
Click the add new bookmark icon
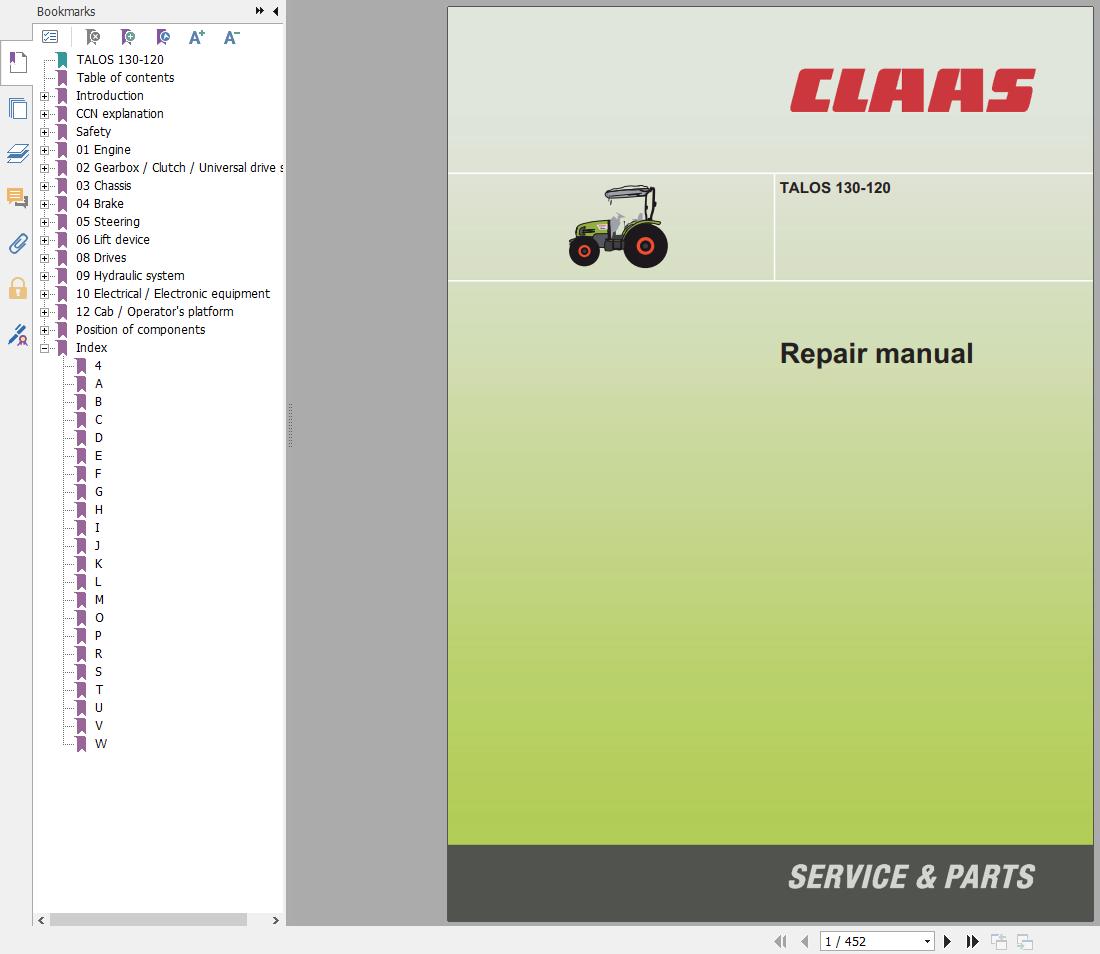click(128, 36)
